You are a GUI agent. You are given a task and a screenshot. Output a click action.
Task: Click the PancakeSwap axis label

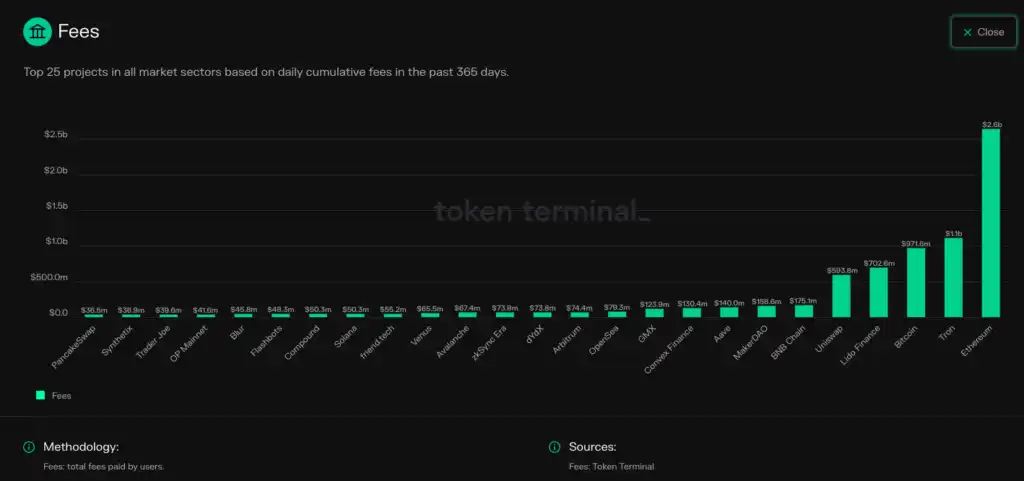coord(73,344)
